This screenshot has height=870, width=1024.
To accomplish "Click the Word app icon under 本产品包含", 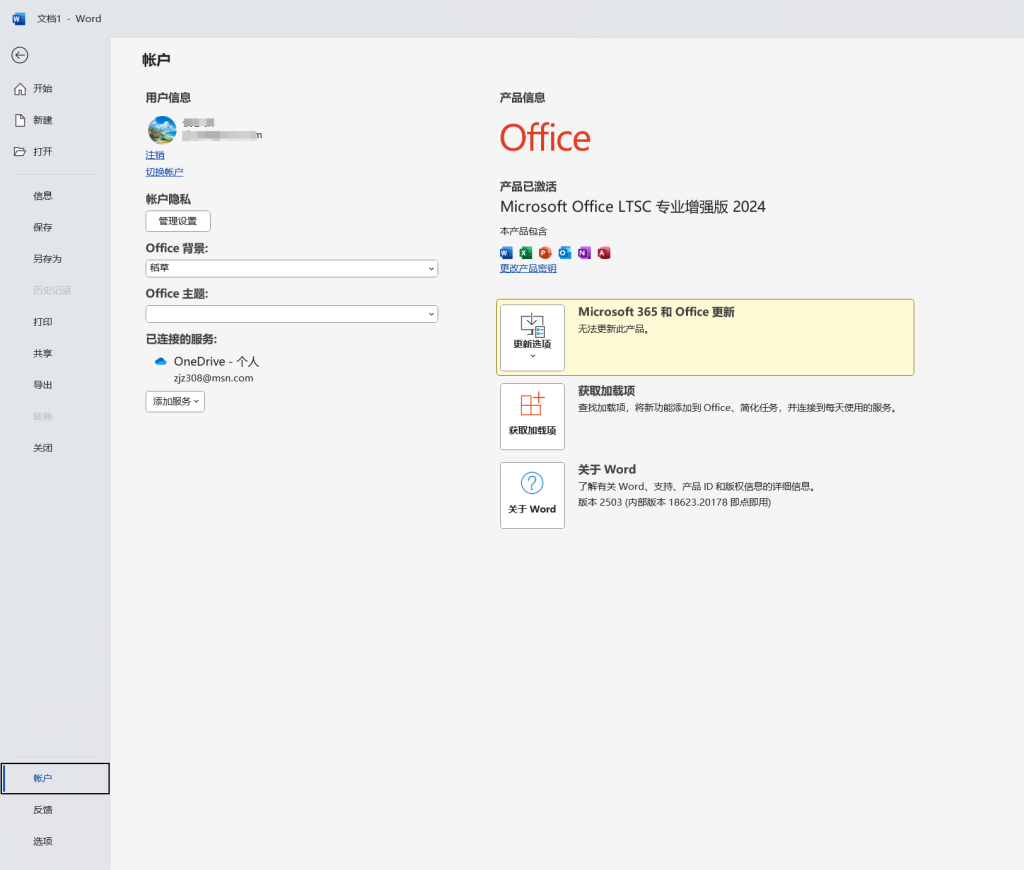I will [x=506, y=253].
